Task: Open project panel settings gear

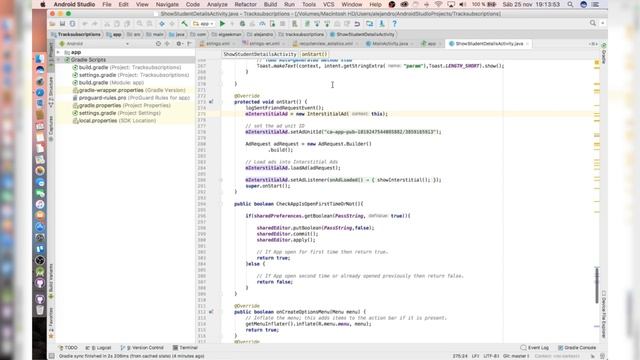Action: (x=179, y=44)
